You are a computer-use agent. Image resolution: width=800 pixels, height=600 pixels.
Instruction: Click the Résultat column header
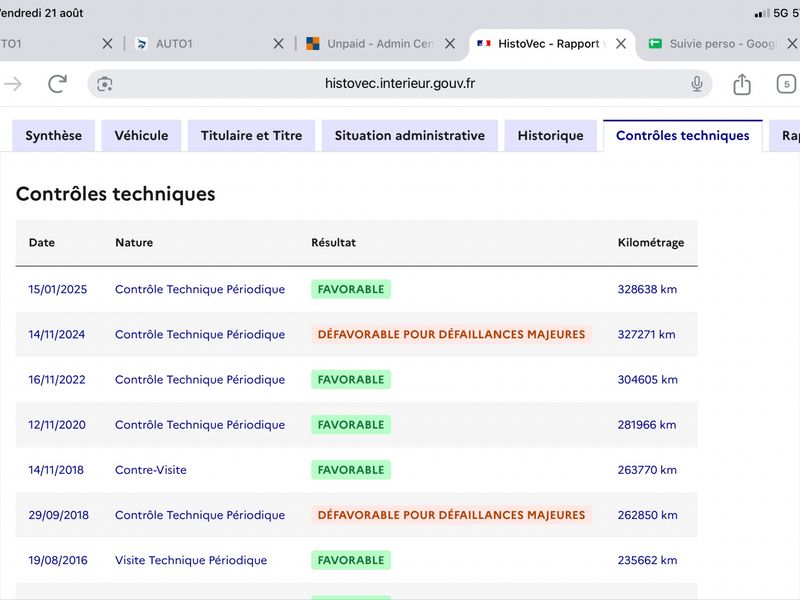334,243
